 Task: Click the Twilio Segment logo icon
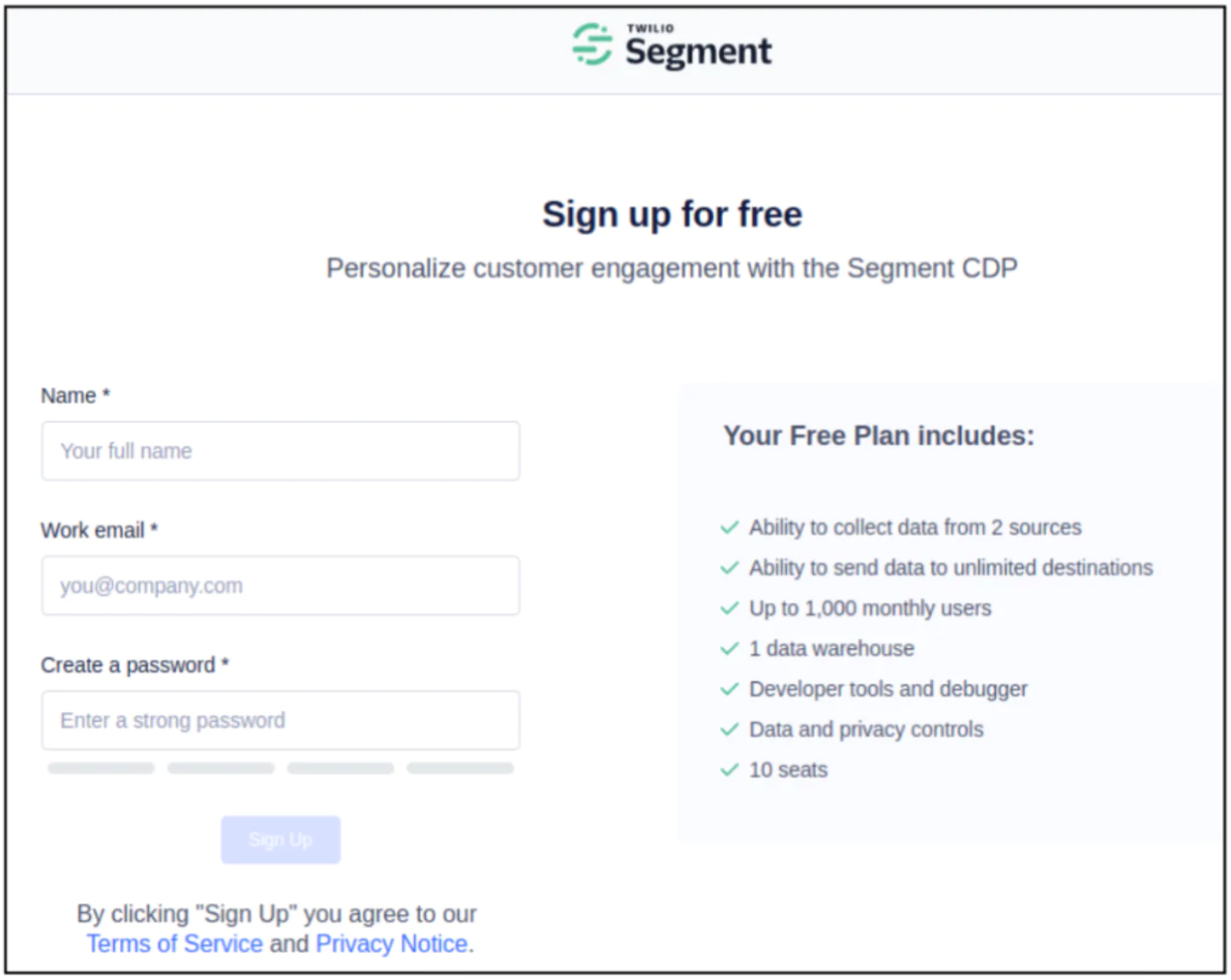pyautogui.click(x=591, y=45)
